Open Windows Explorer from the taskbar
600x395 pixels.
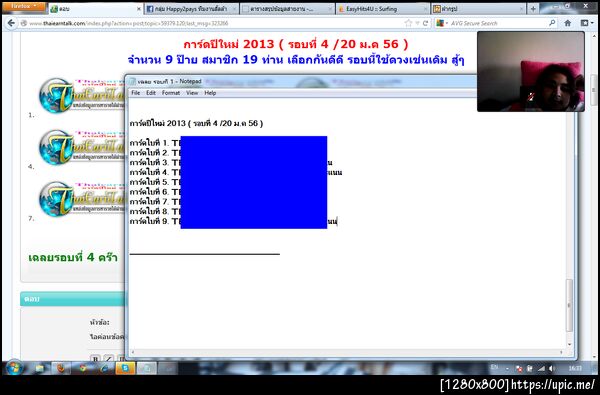click(40, 368)
